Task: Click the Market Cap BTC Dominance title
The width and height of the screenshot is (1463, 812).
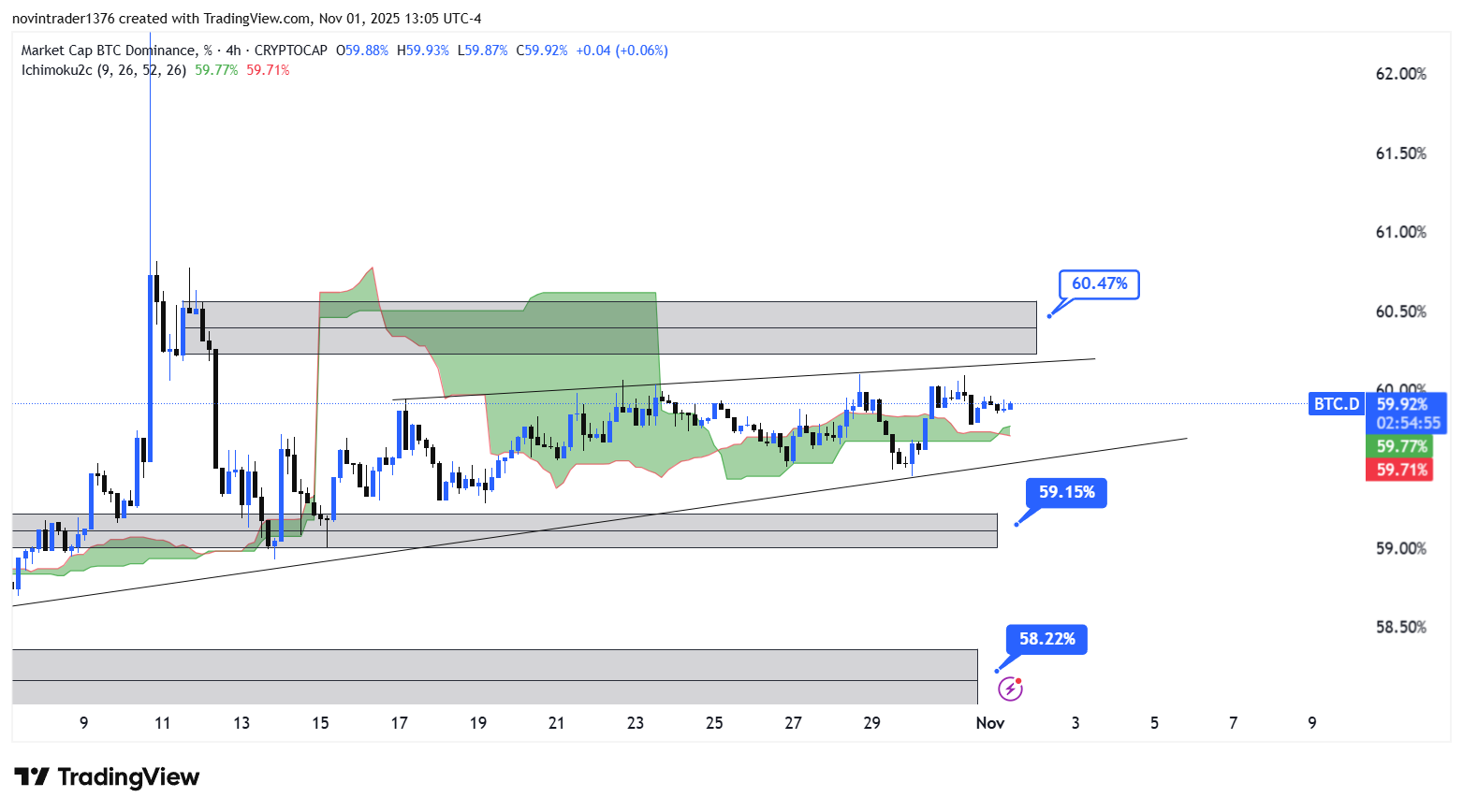Action: 109,51
